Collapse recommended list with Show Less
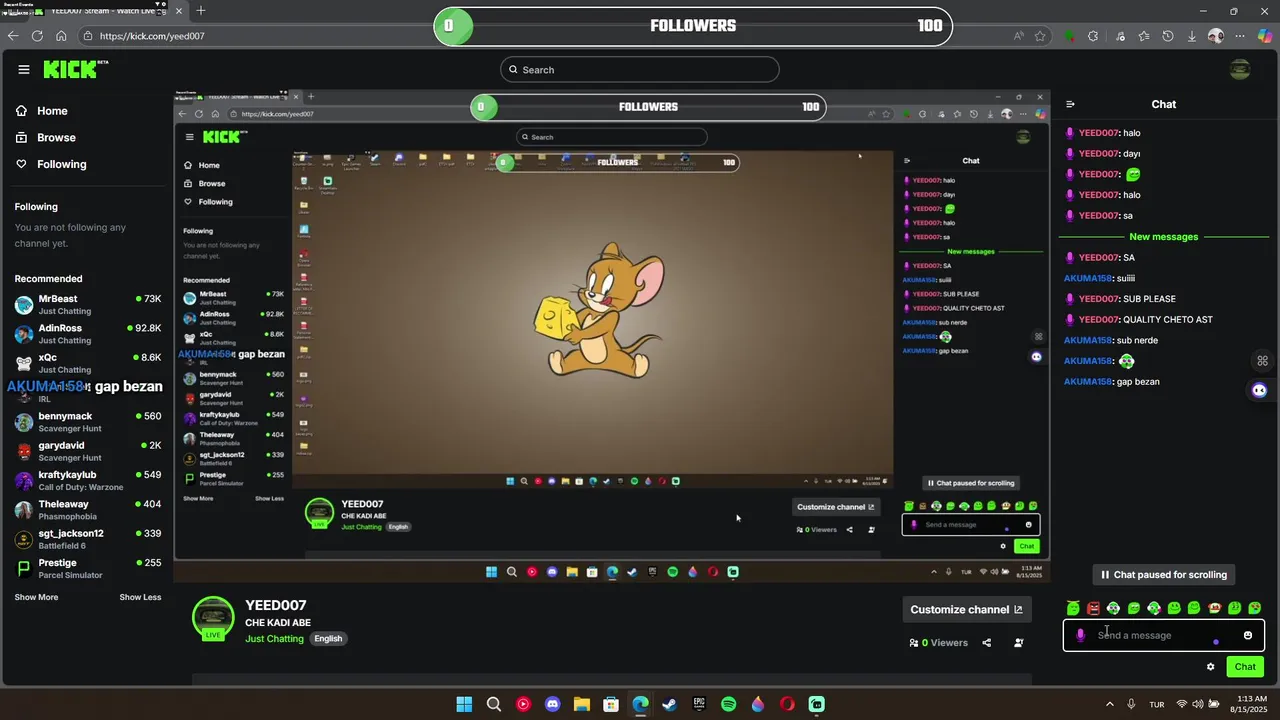Viewport: 1280px width, 720px height. (140, 597)
